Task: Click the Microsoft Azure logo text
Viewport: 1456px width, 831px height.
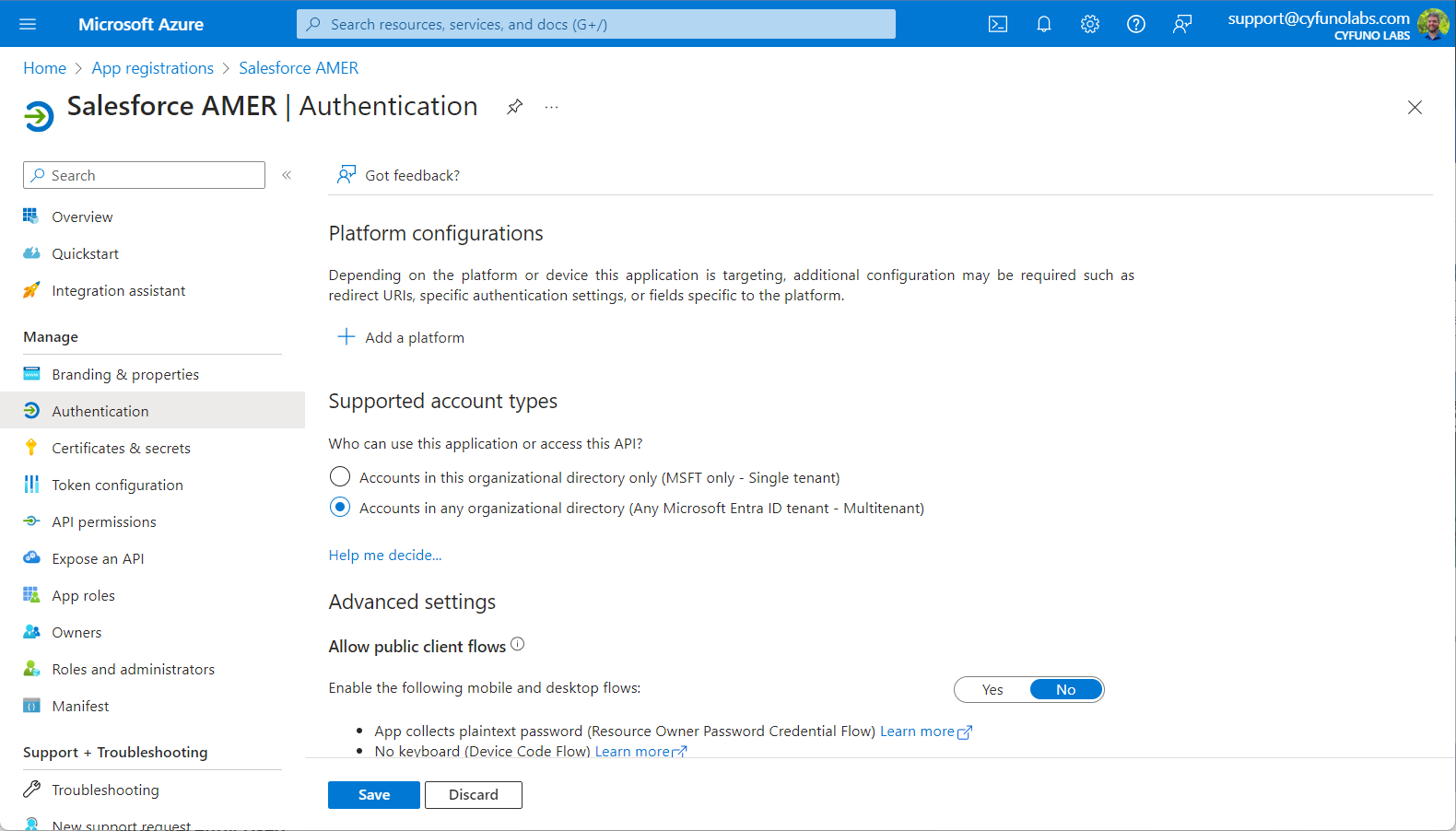Action: point(141,24)
